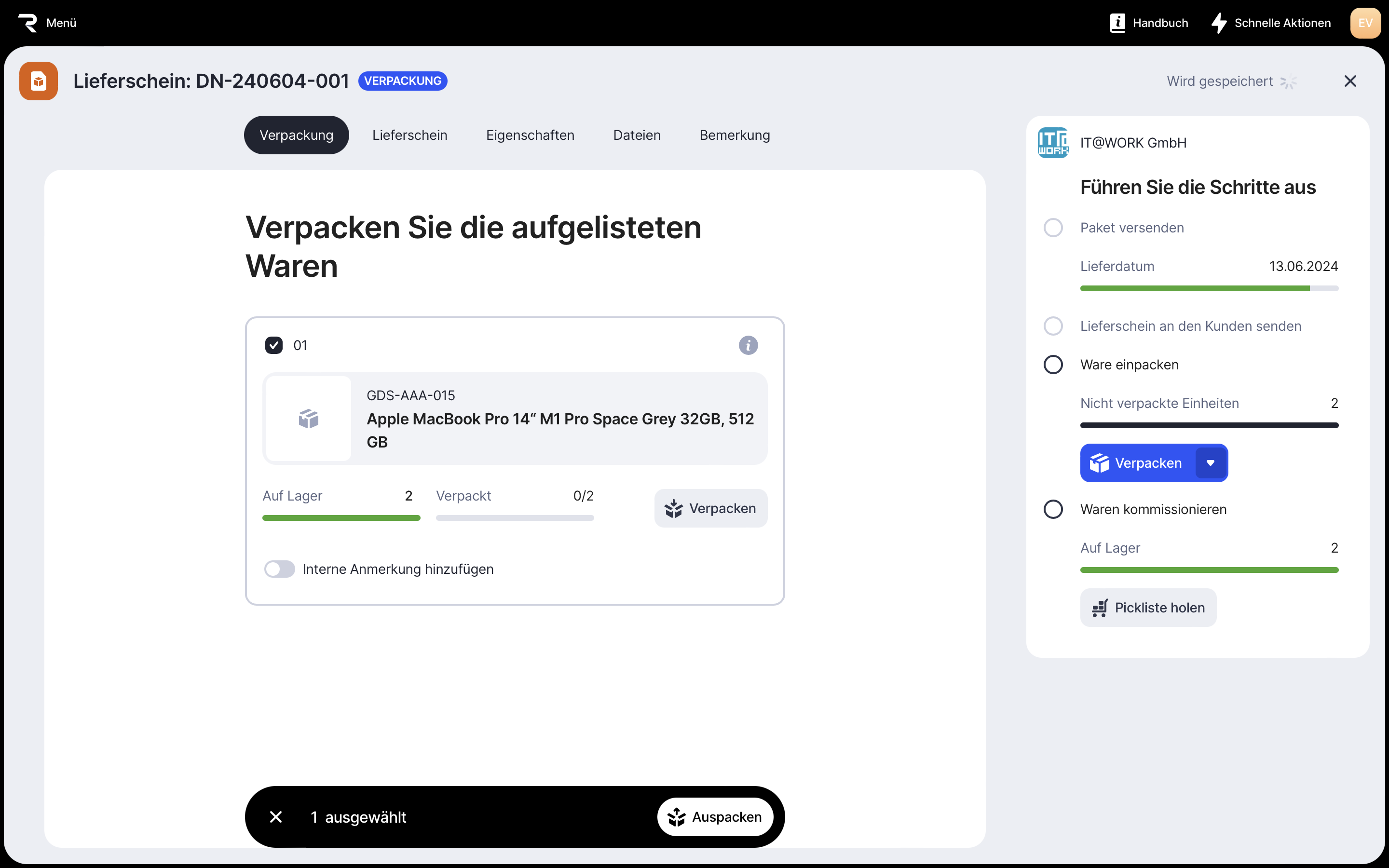Screen dimensions: 1389x868
Task: Expand the blue Verpacken dropdown arrow
Action: 1211,463
